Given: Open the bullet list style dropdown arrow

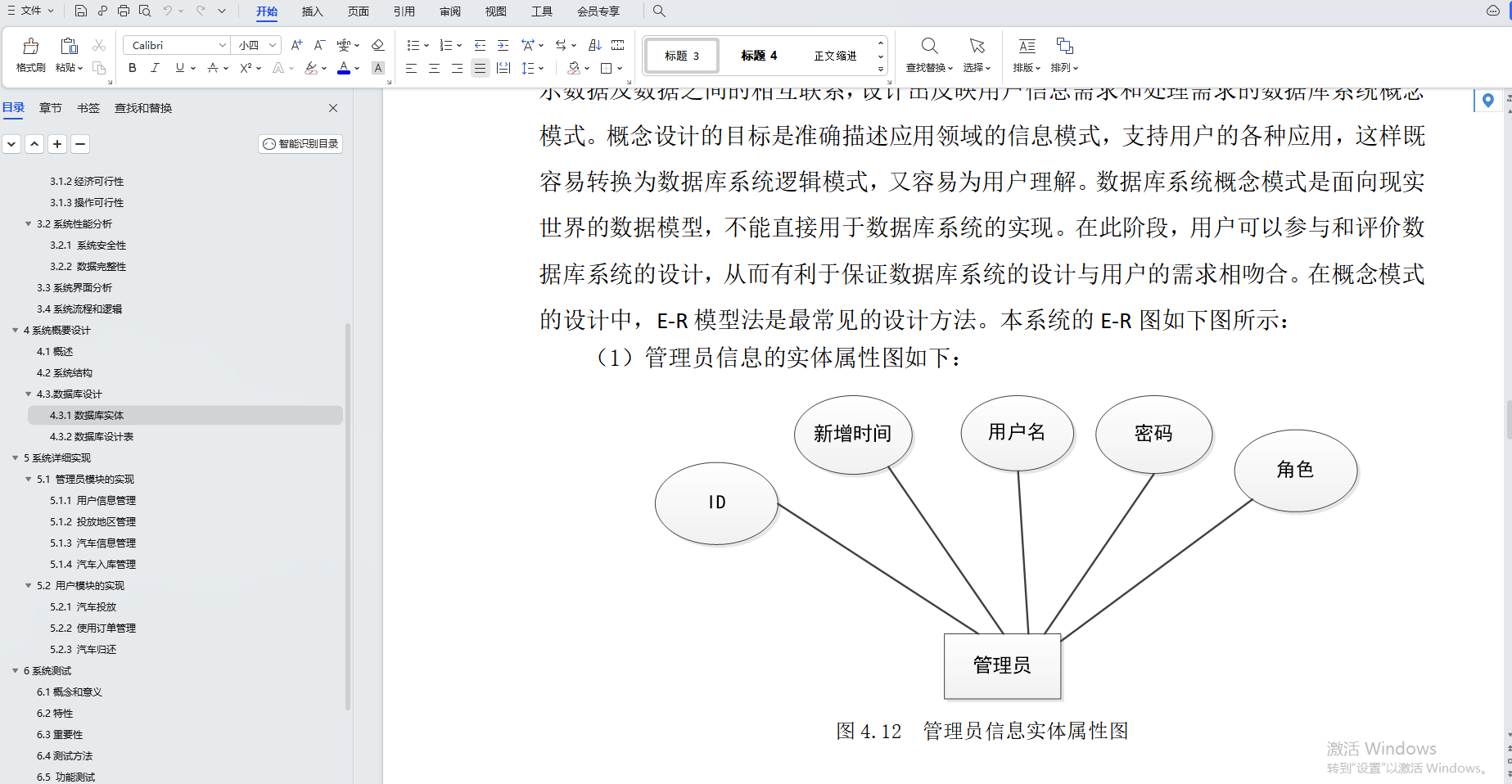Looking at the screenshot, I should 427,46.
